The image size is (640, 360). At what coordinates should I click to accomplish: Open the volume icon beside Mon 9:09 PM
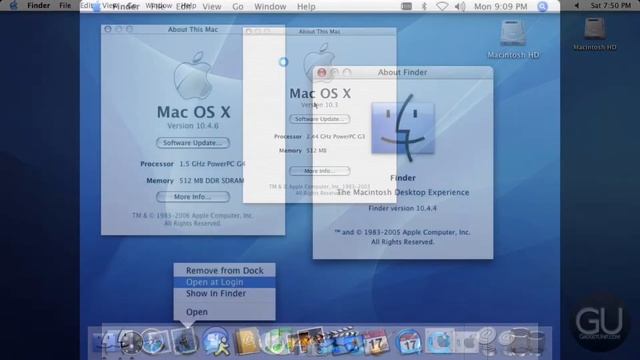pos(460,7)
